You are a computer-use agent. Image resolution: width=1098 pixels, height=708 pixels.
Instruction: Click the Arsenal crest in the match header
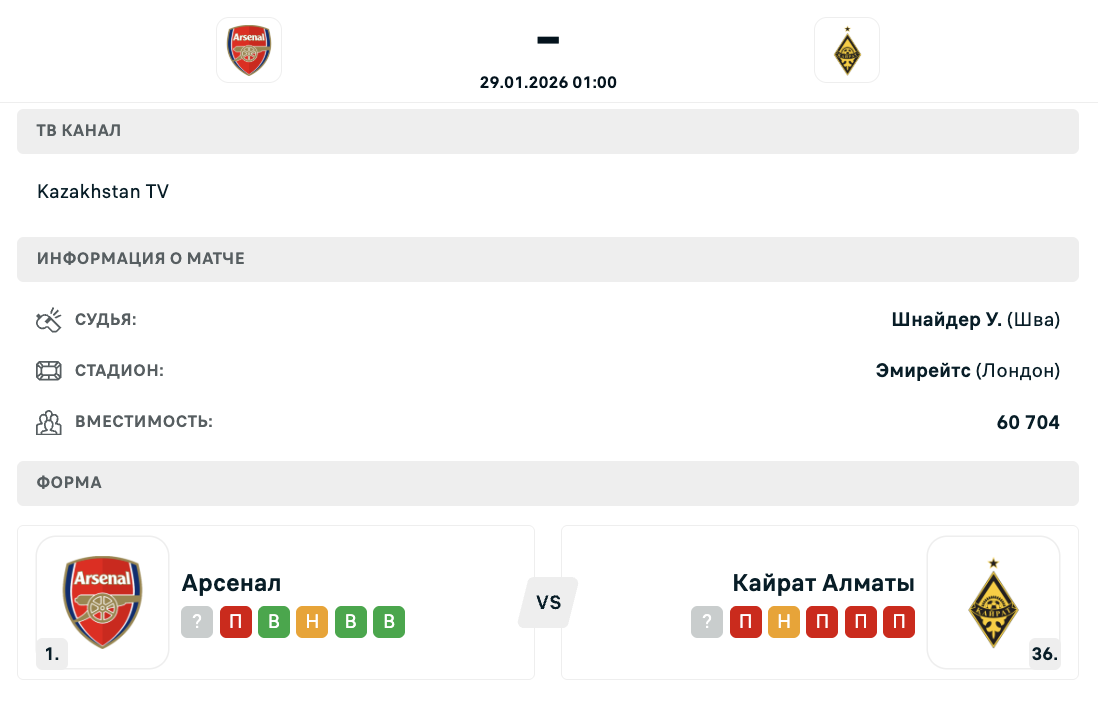[x=249, y=50]
